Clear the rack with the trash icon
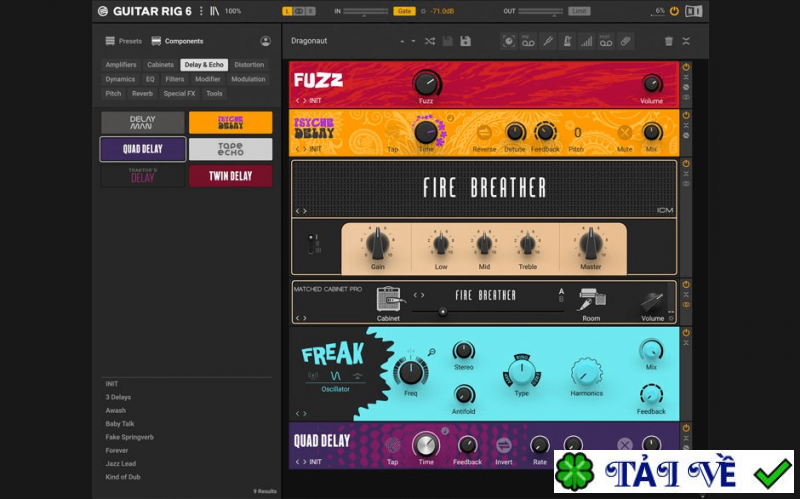Viewport: 800px width, 499px height. pyautogui.click(x=668, y=41)
